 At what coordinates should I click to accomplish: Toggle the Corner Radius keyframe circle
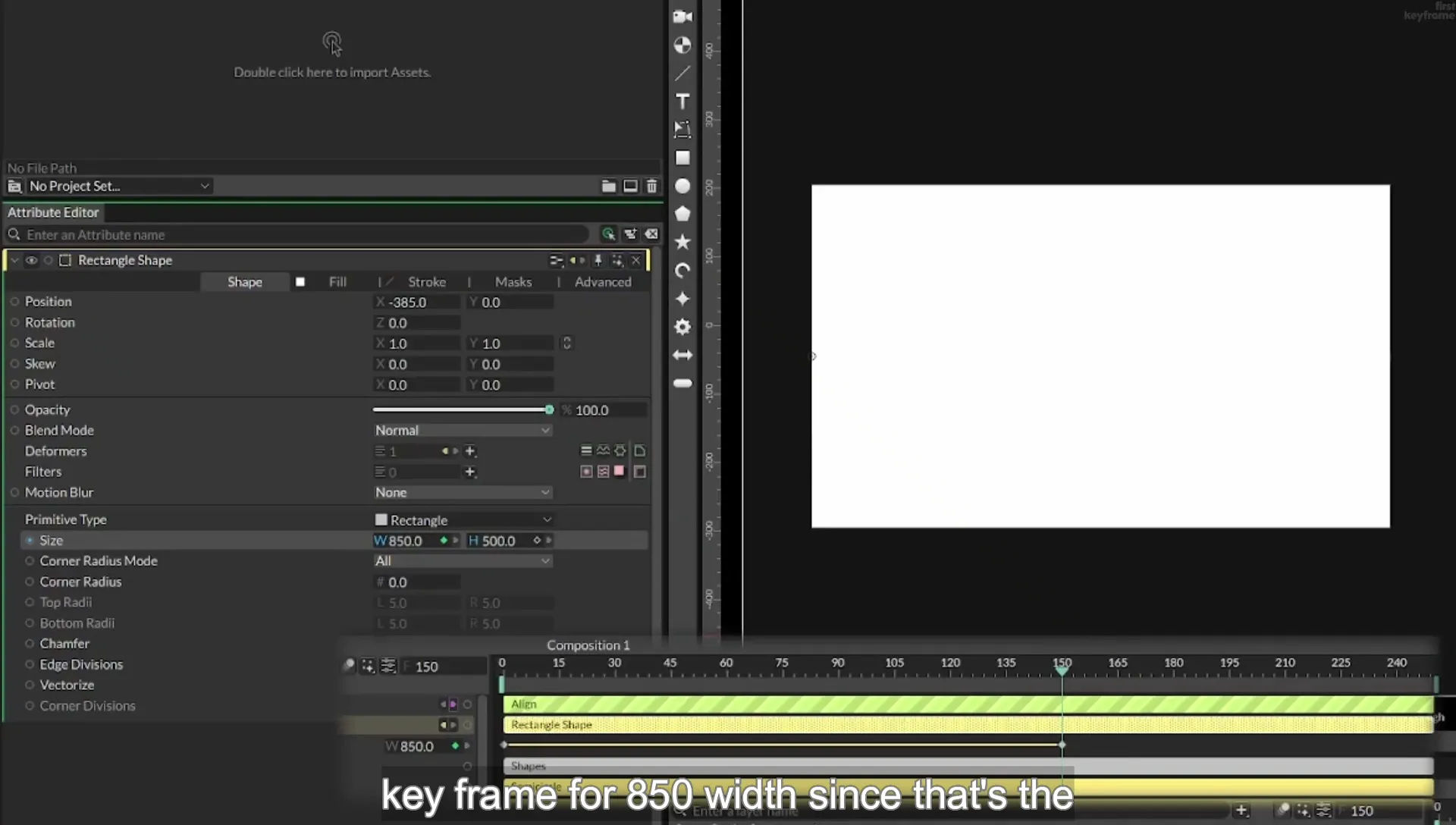(x=30, y=582)
